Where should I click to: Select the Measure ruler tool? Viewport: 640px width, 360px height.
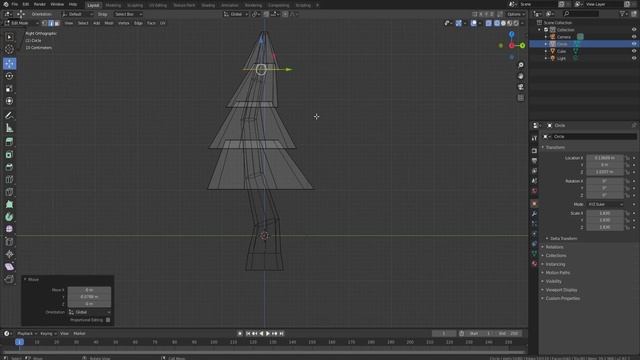click(x=9, y=128)
